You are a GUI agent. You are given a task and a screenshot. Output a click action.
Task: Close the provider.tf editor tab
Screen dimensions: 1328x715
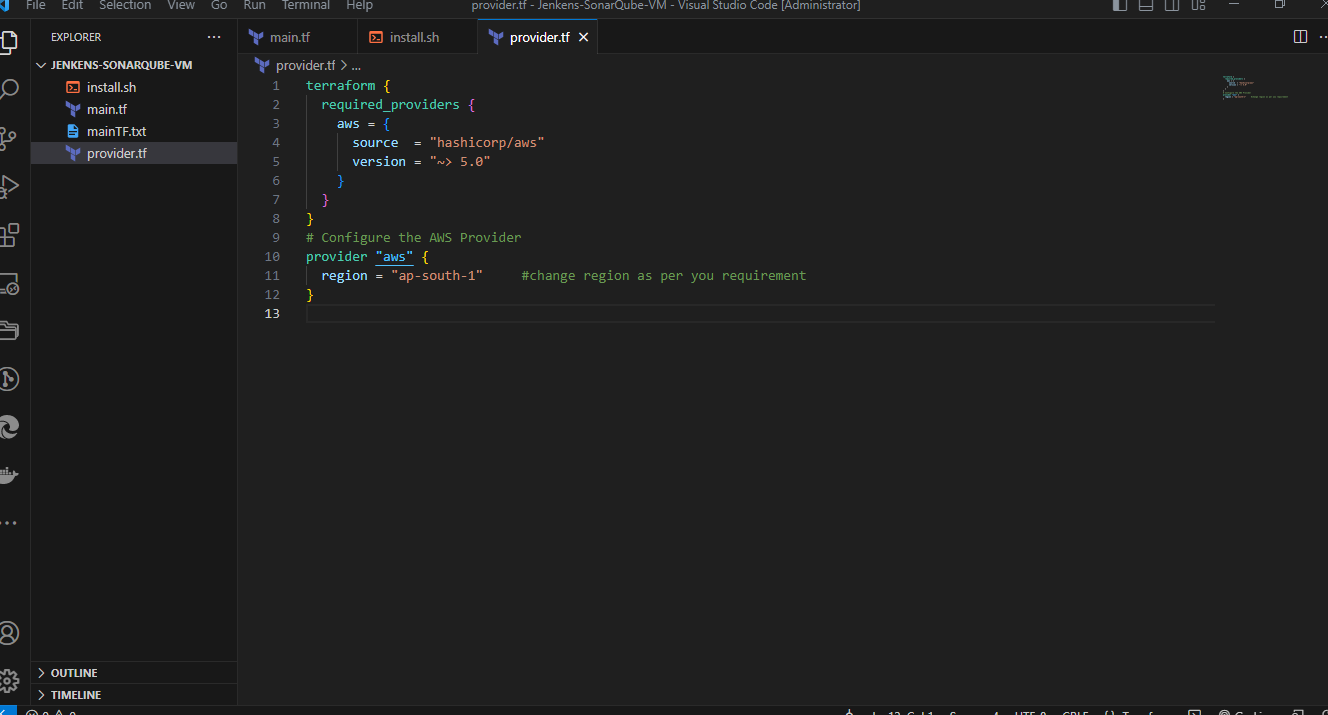(x=584, y=37)
